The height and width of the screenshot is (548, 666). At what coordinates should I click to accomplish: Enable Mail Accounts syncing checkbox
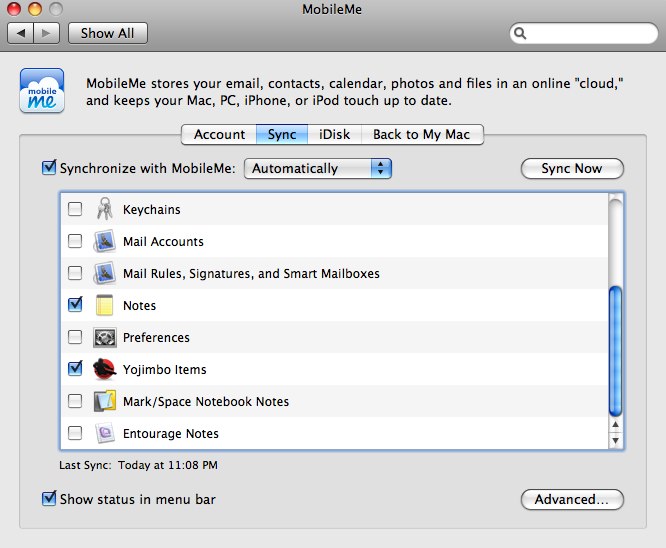click(x=75, y=241)
